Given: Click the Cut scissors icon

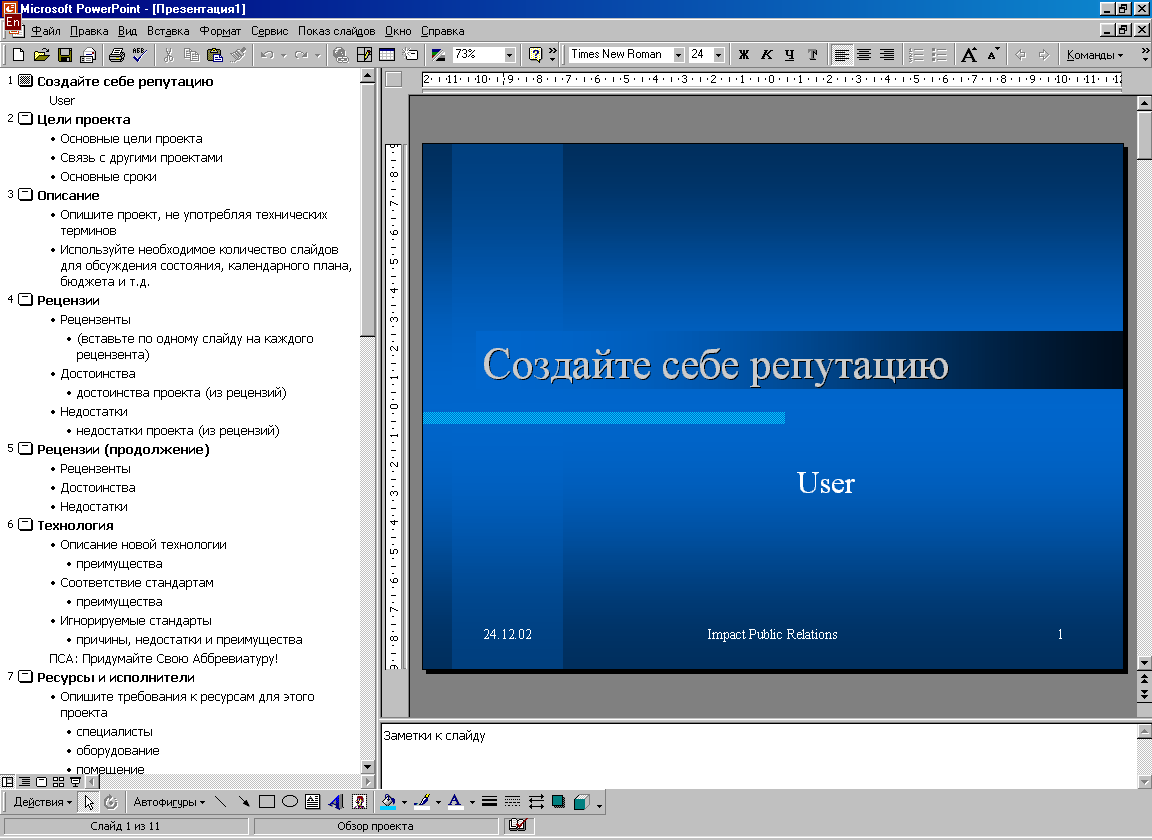Looking at the screenshot, I should pos(168,54).
